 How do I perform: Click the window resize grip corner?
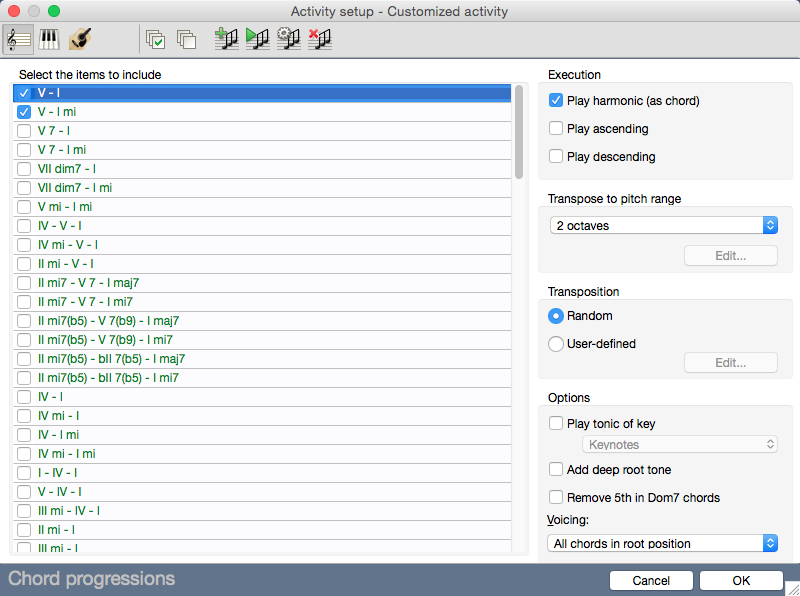pyautogui.click(x=792, y=588)
